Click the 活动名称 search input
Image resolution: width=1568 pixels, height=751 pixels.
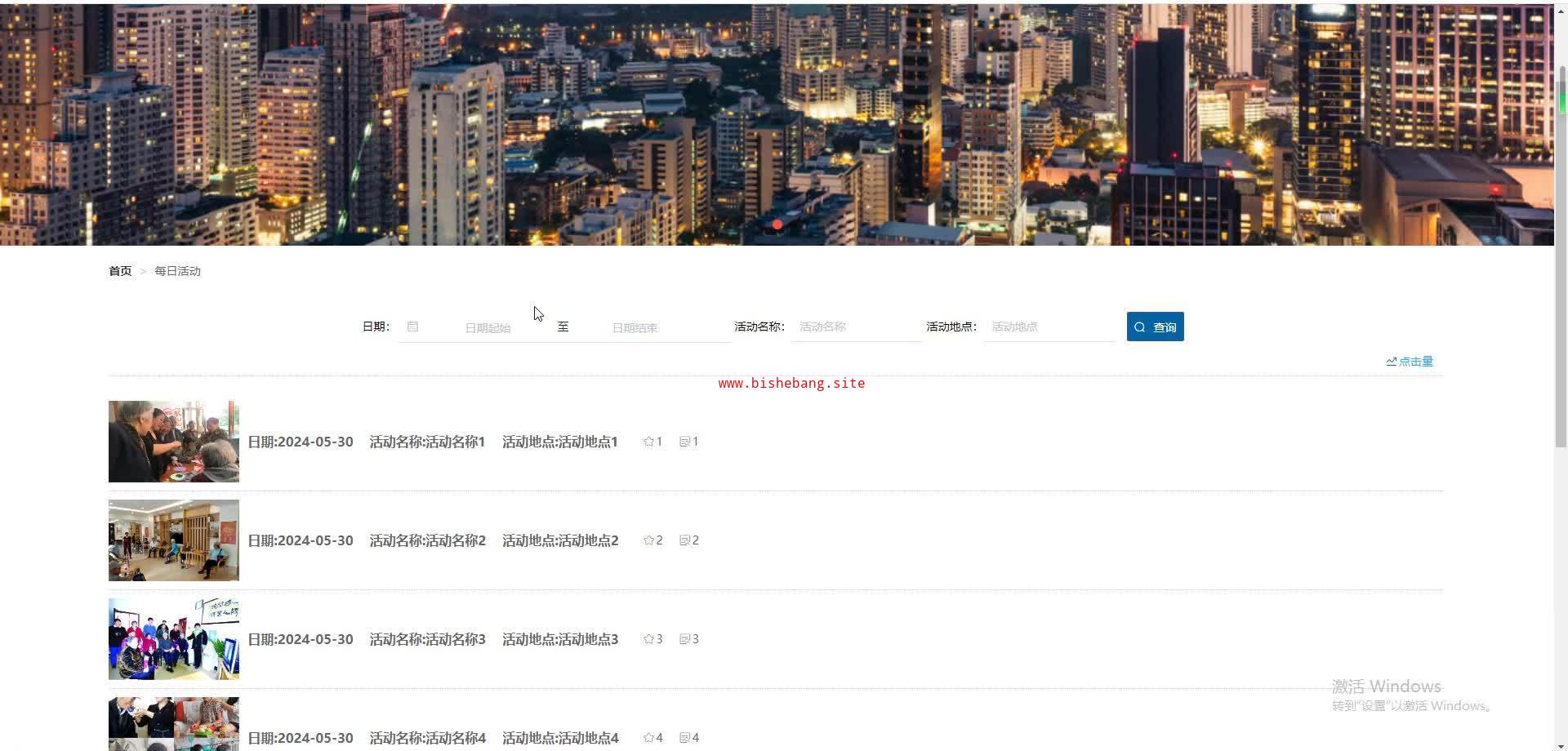pos(856,327)
